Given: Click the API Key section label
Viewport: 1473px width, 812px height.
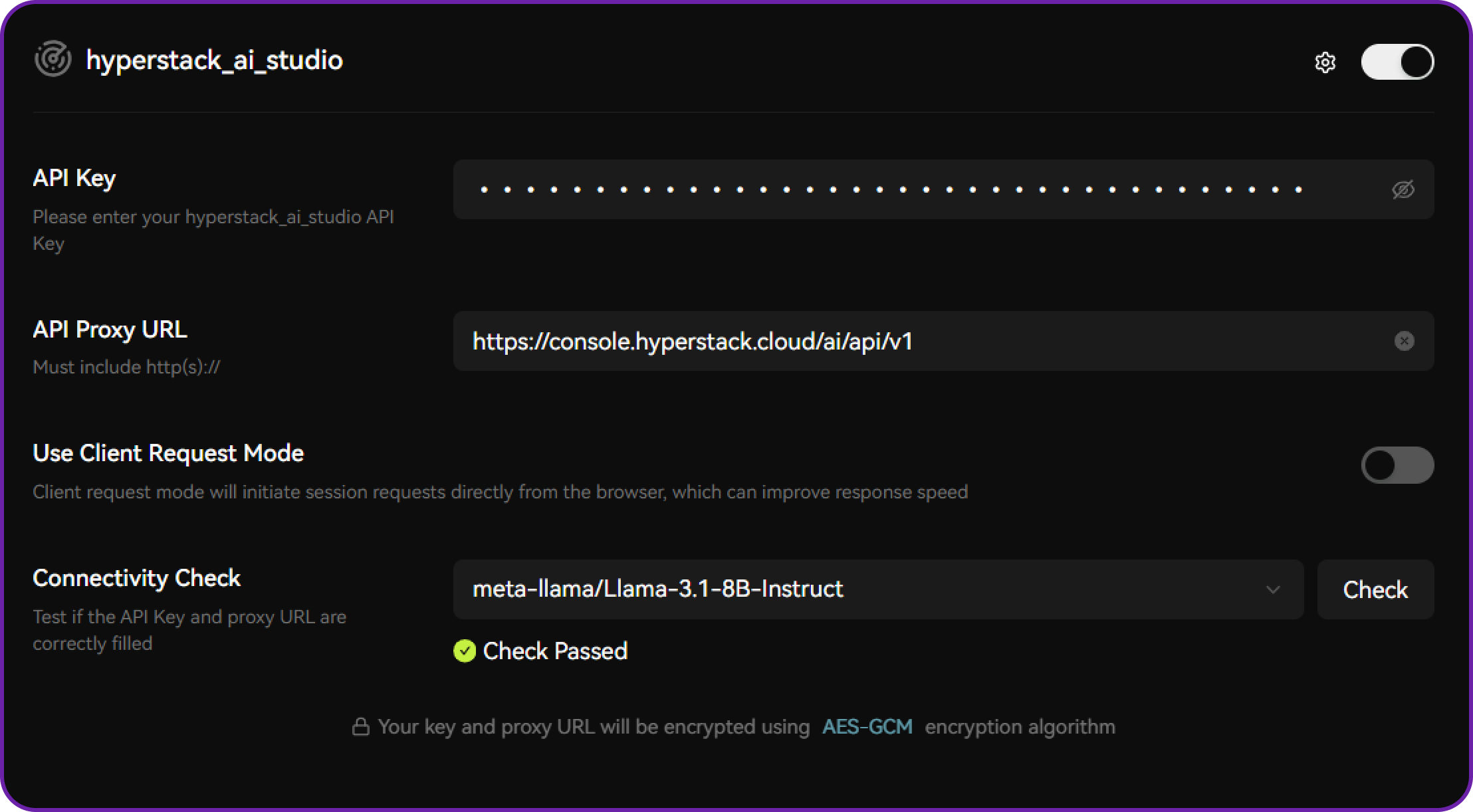Looking at the screenshot, I should [74, 177].
